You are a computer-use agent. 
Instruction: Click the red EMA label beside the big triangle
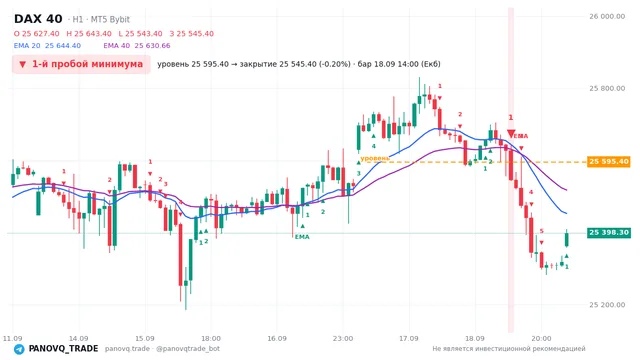click(x=520, y=136)
